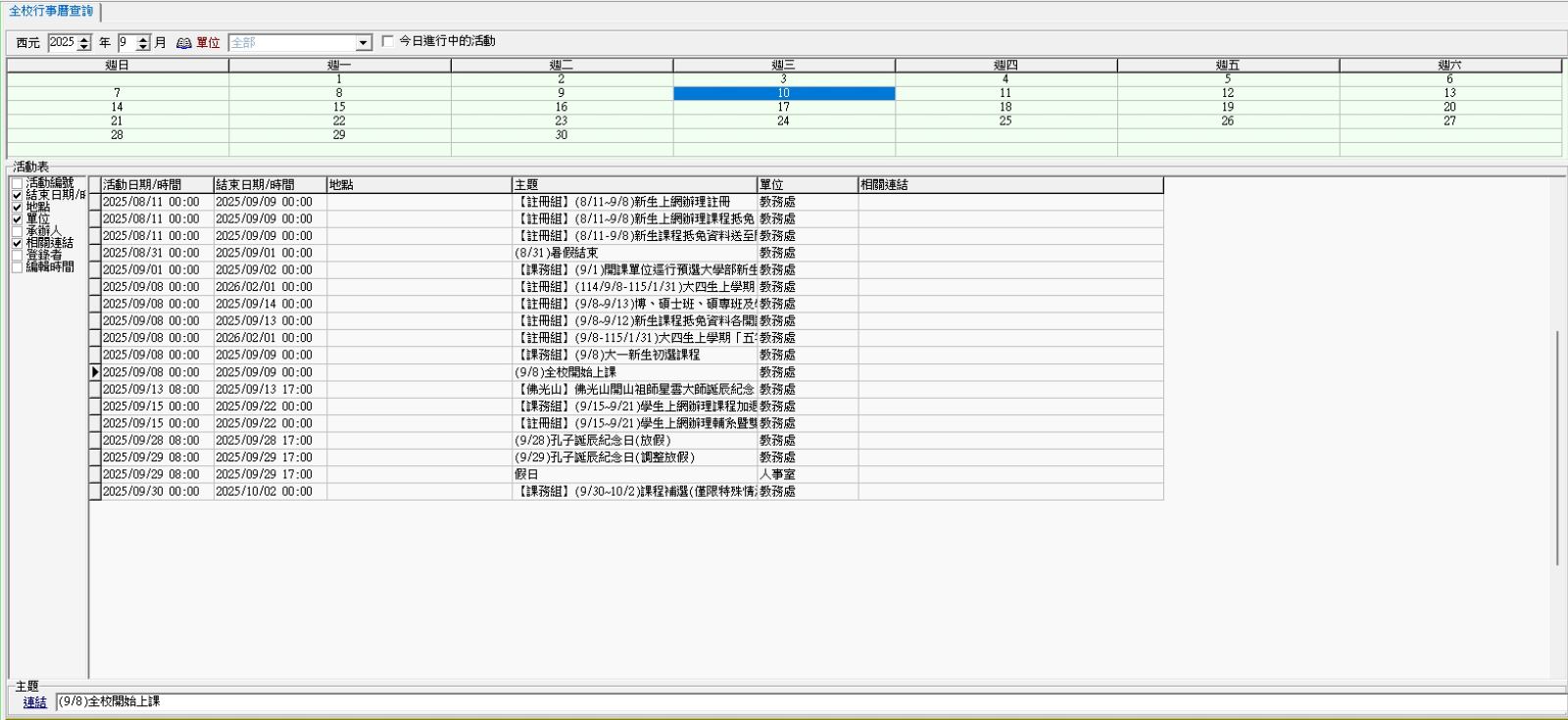Increase the year with the up arrow

click(x=84, y=39)
